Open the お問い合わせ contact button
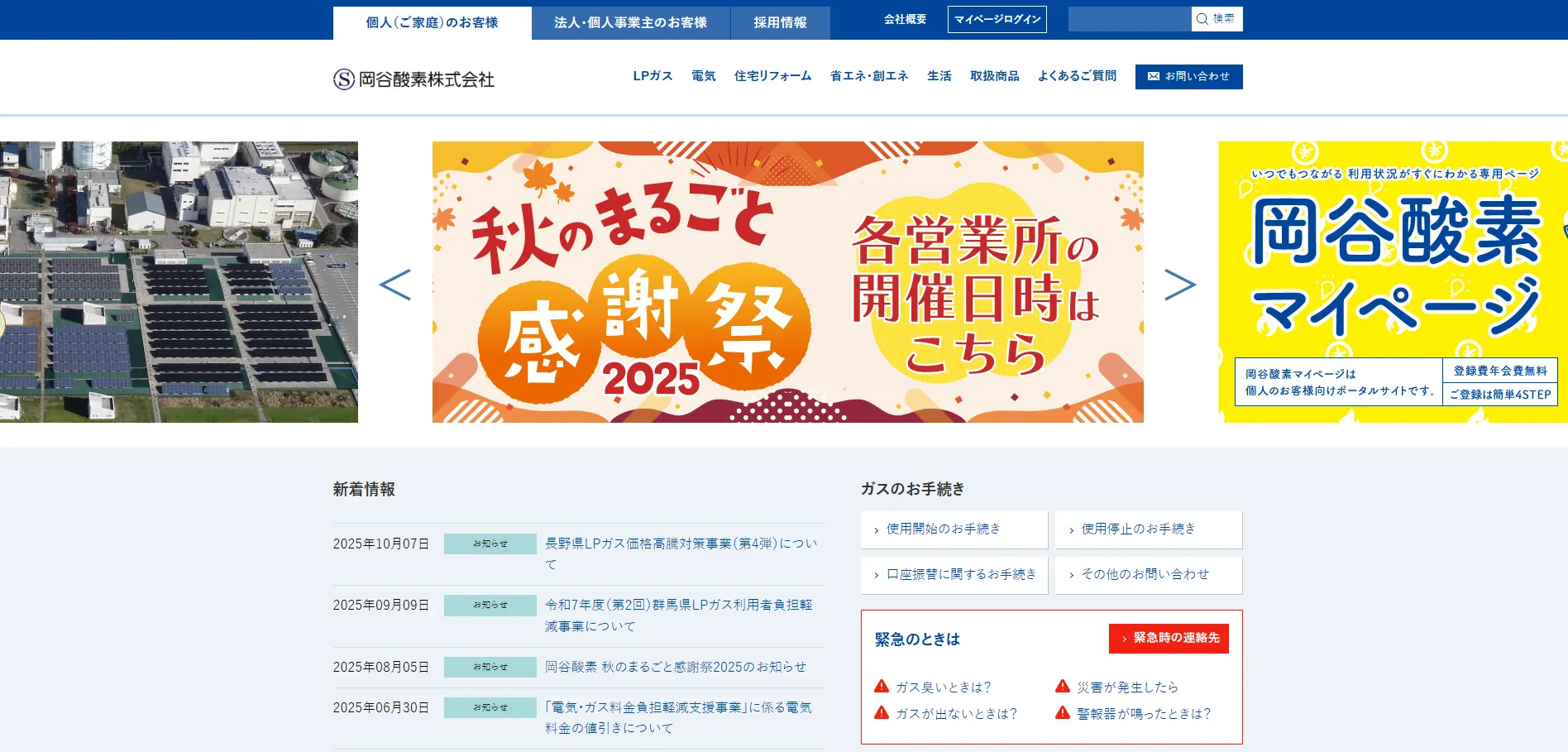1568x752 pixels. tap(1188, 76)
